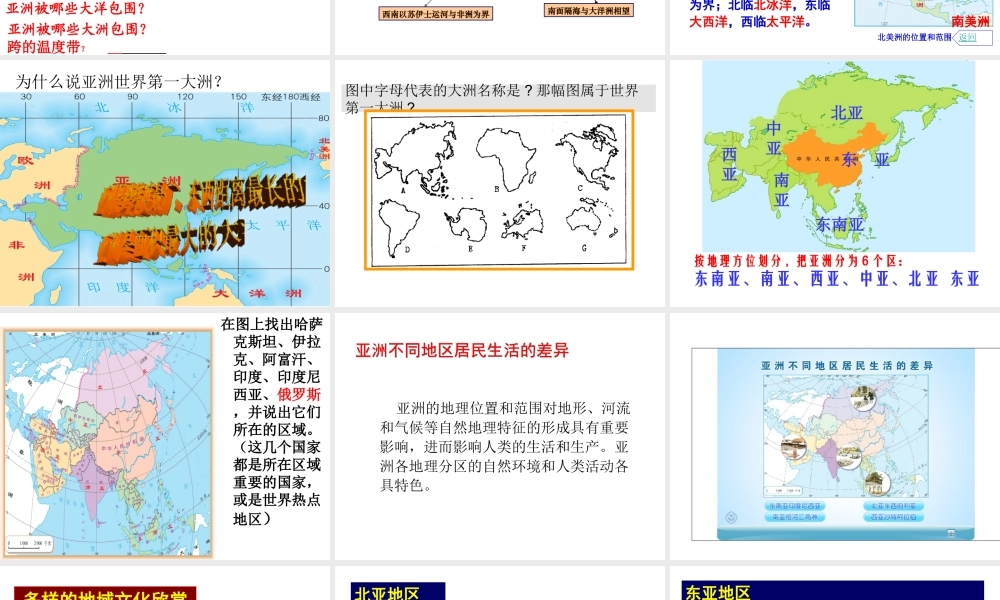1000x600 pixels.
Task: Click the caption 北美洲的位置和范围
Action: click(914, 38)
